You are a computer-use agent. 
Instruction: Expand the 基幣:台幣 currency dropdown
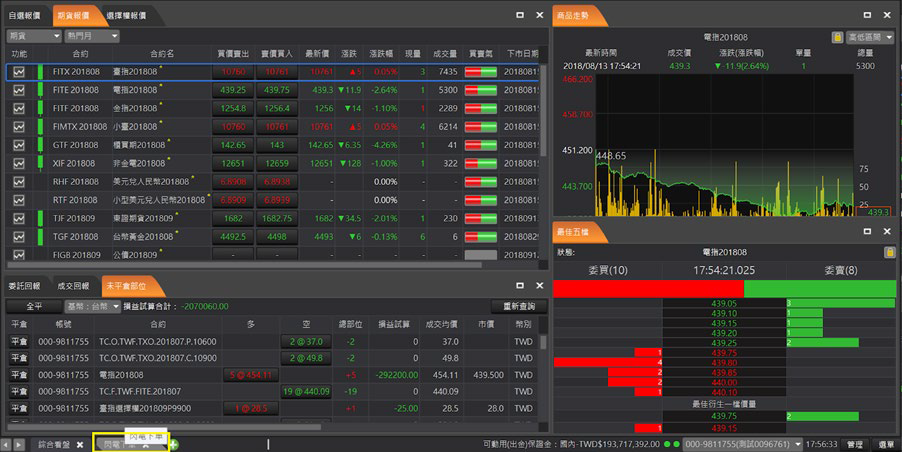coord(91,306)
